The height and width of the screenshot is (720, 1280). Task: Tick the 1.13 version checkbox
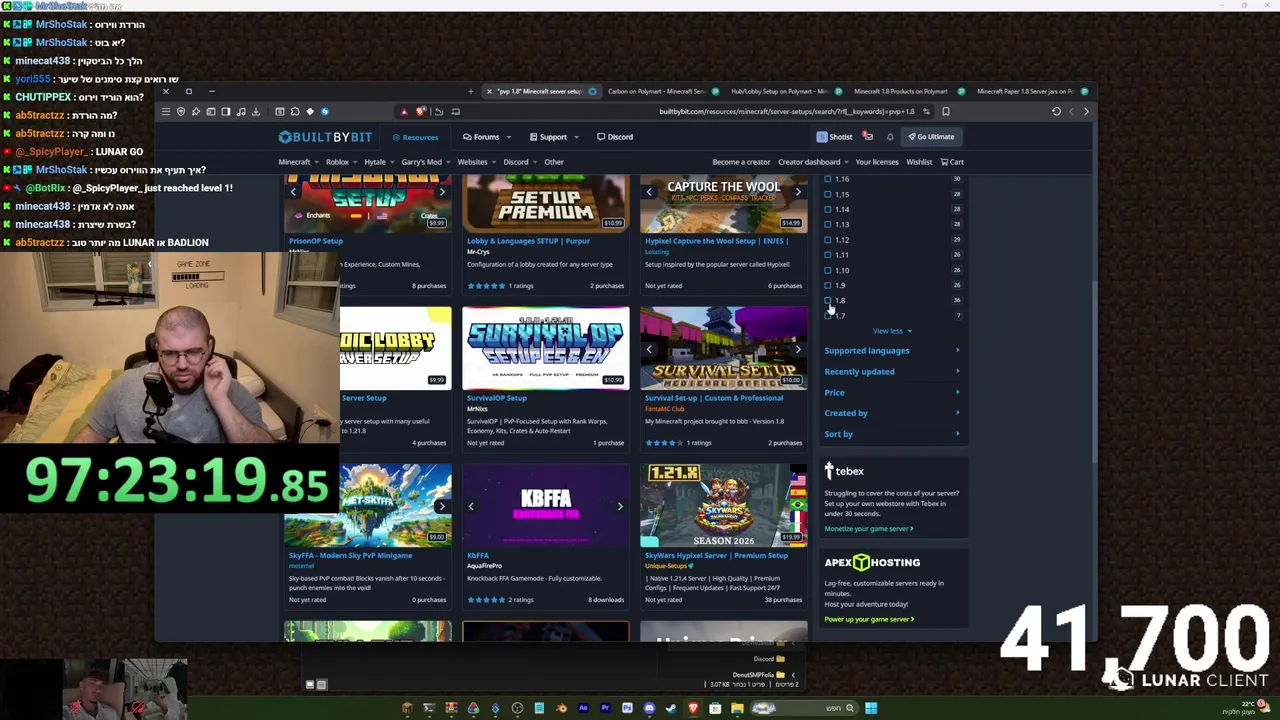click(x=827, y=224)
